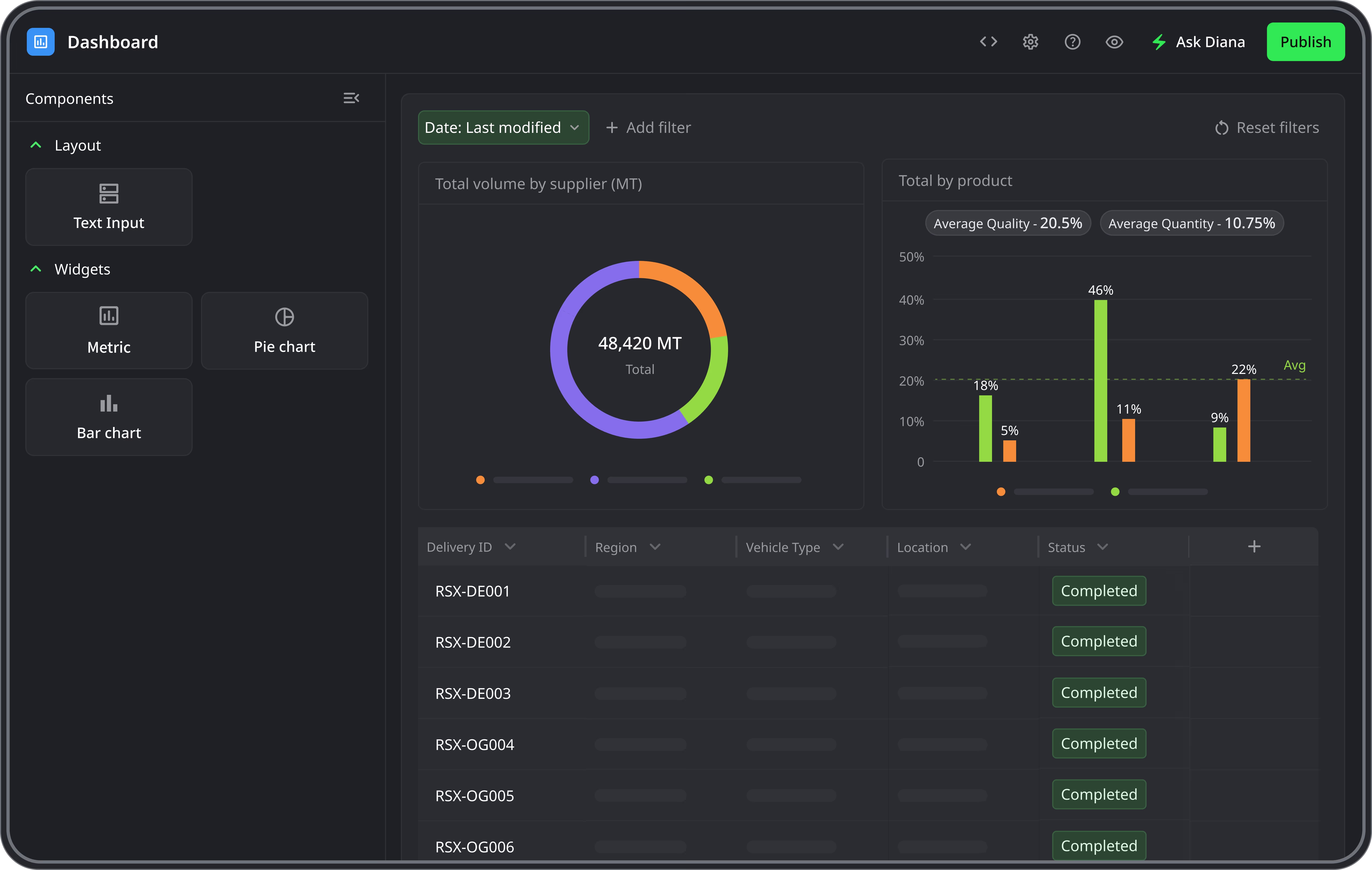This screenshot has width=1372, height=870.
Task: Click the Bar chart widget icon
Action: pos(109,403)
